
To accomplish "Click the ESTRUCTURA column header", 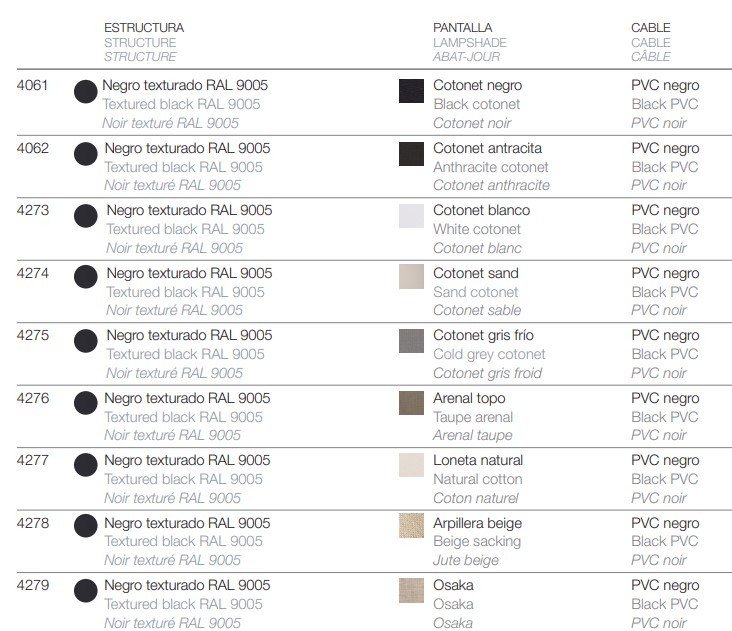I will click(144, 28).
